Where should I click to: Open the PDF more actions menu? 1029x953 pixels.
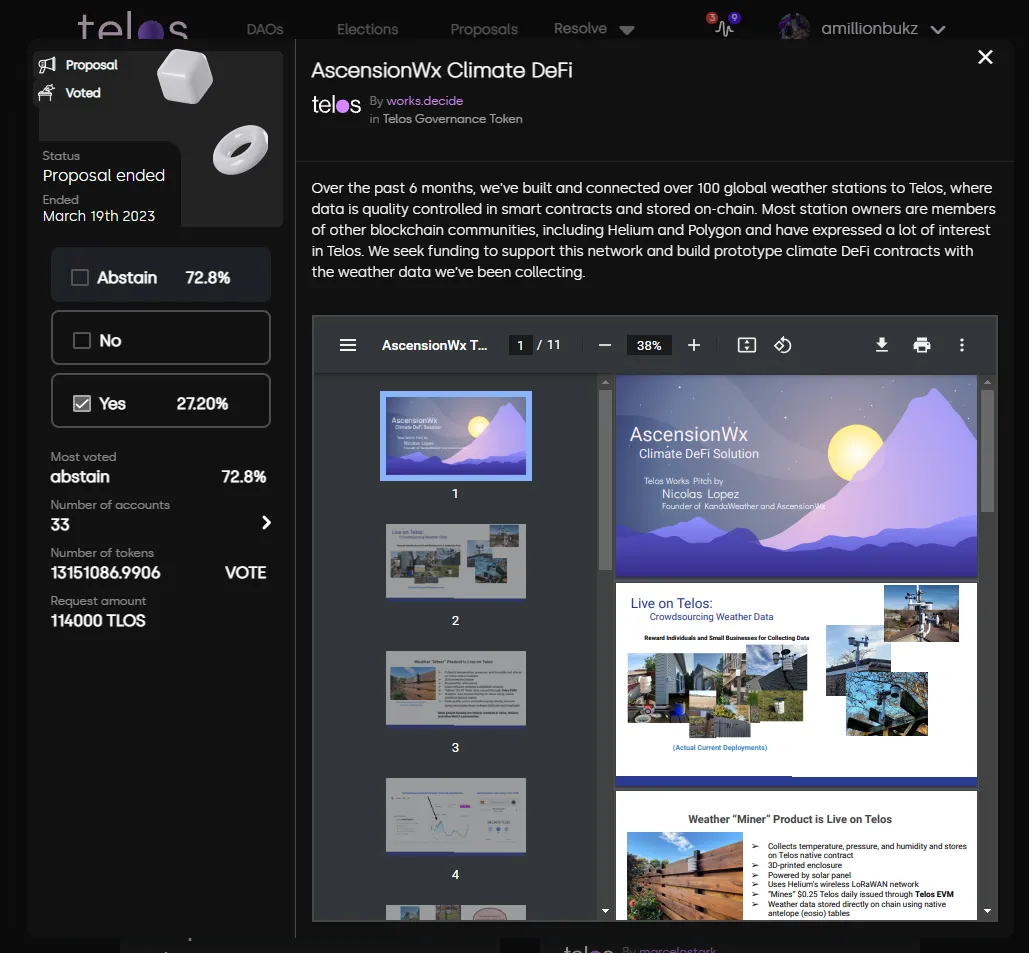962,345
